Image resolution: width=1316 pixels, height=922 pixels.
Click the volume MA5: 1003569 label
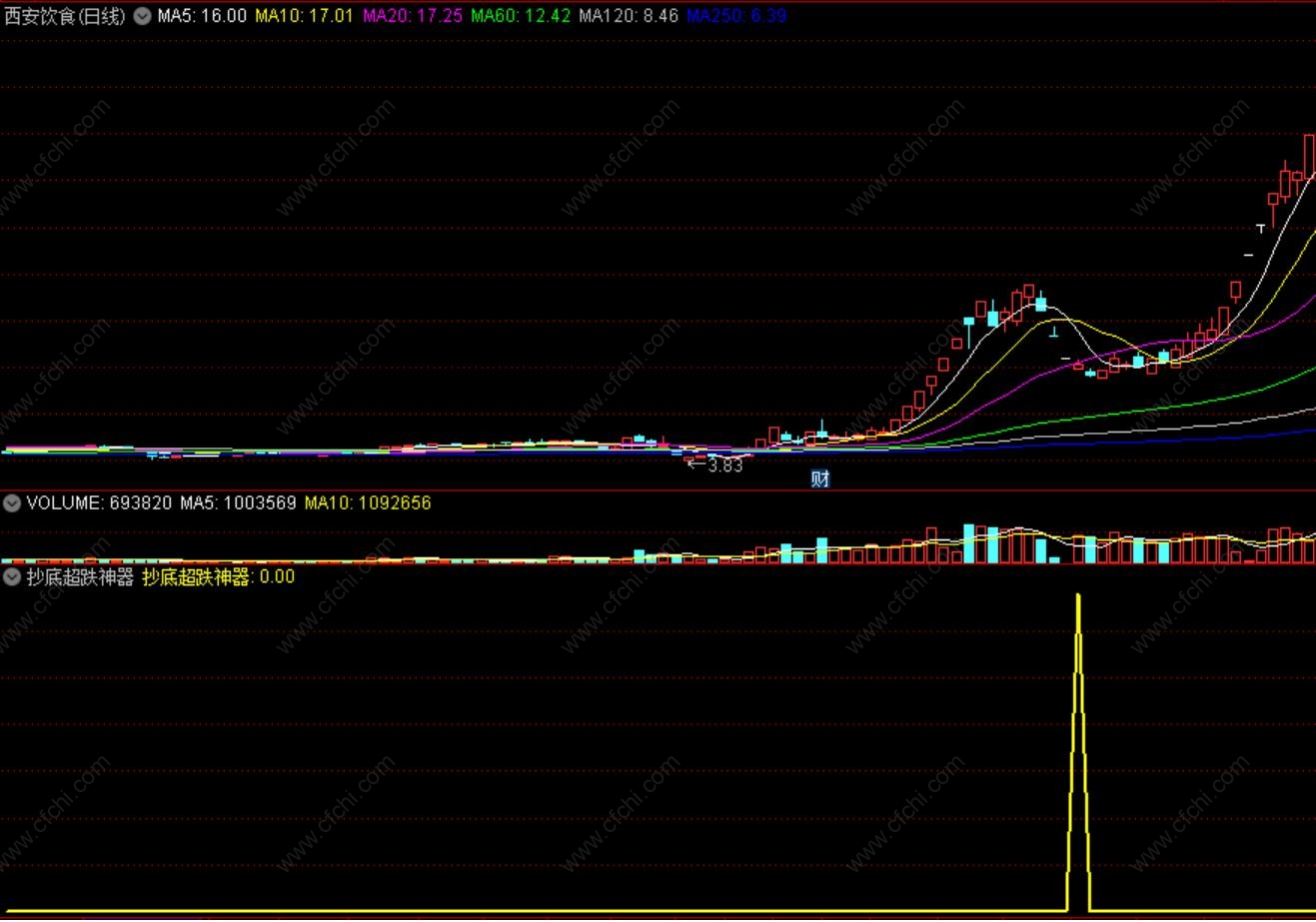tap(238, 503)
